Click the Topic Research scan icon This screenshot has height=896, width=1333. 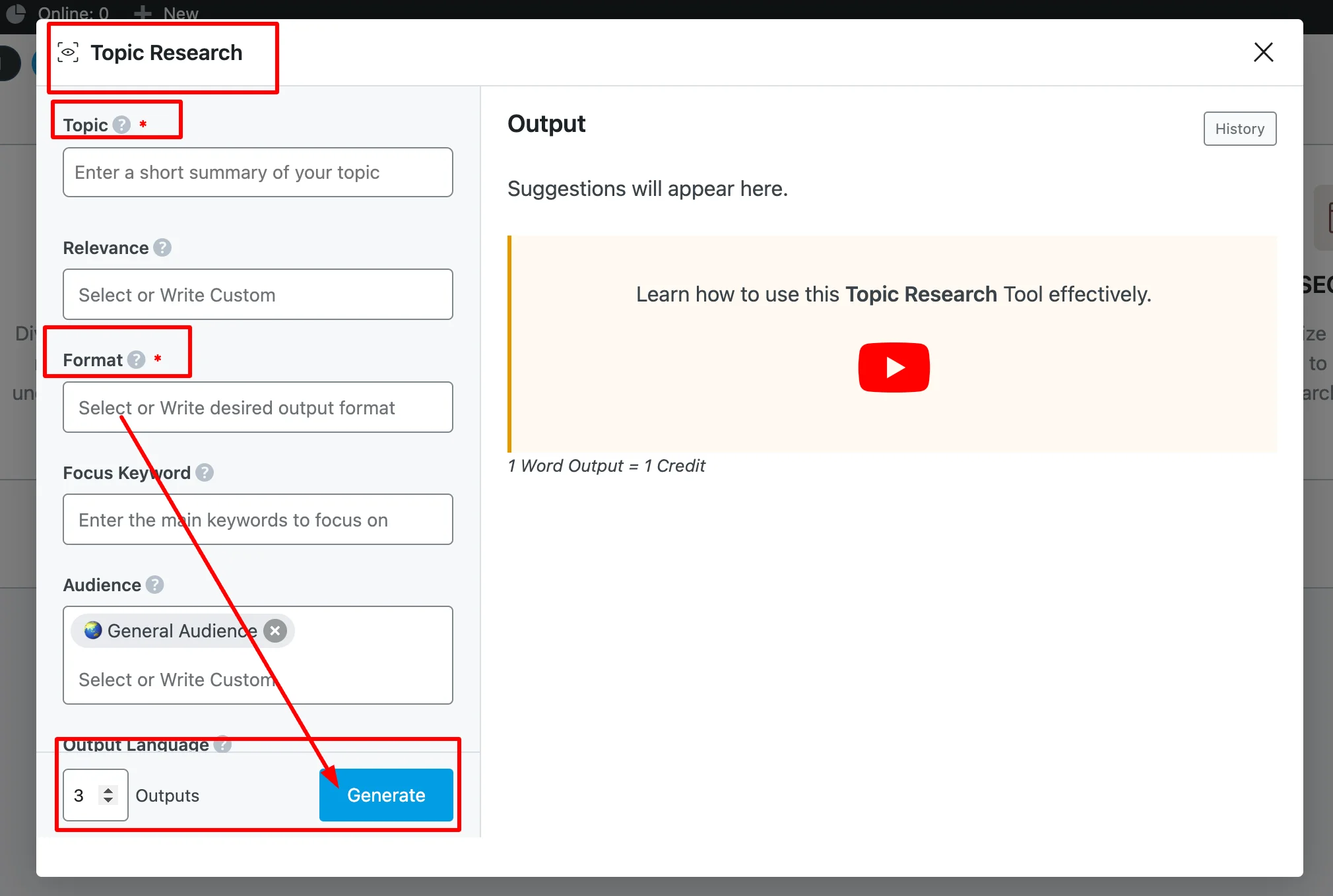click(x=68, y=52)
